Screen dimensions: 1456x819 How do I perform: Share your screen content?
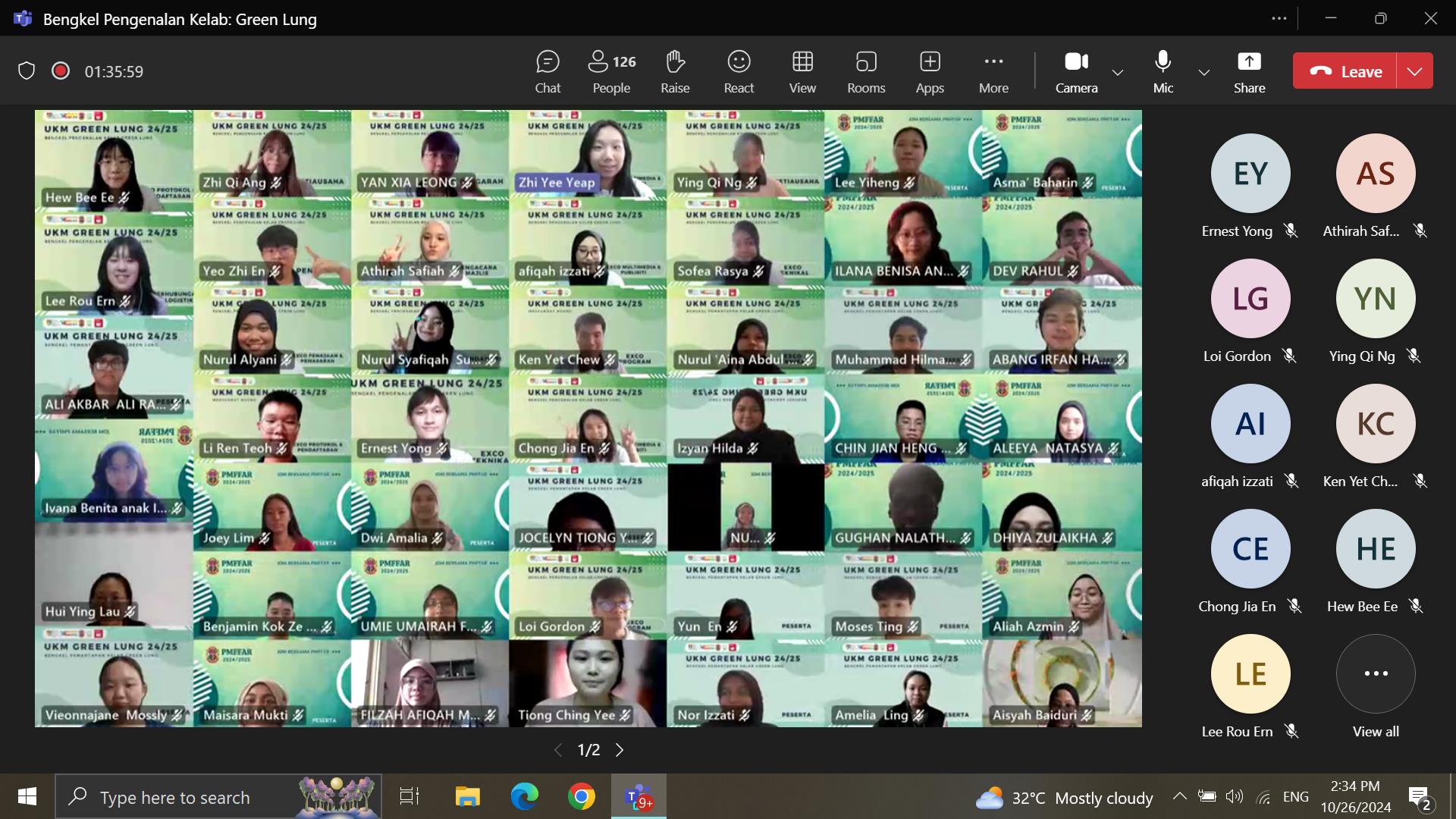[x=1249, y=71]
